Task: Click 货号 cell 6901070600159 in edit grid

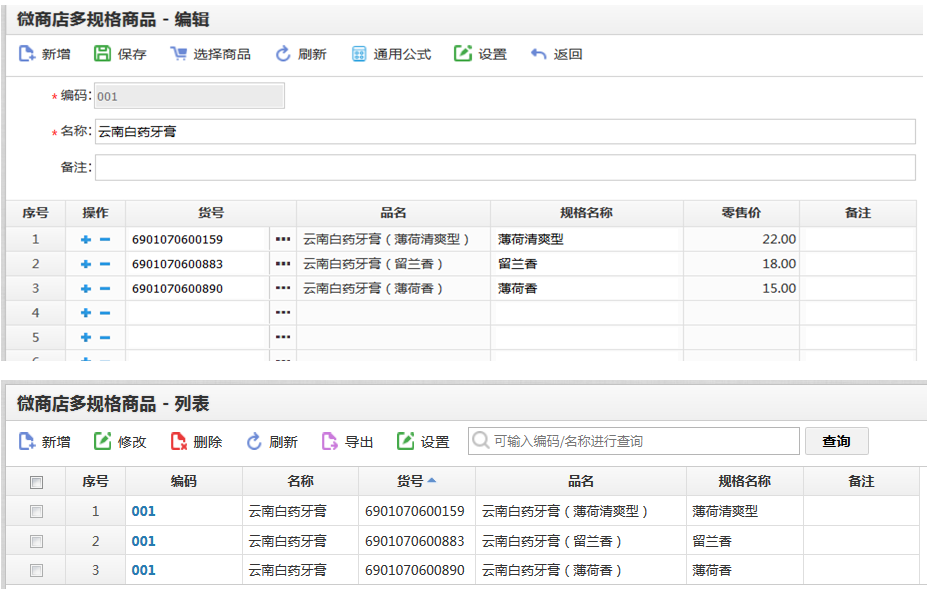Action: (197, 240)
